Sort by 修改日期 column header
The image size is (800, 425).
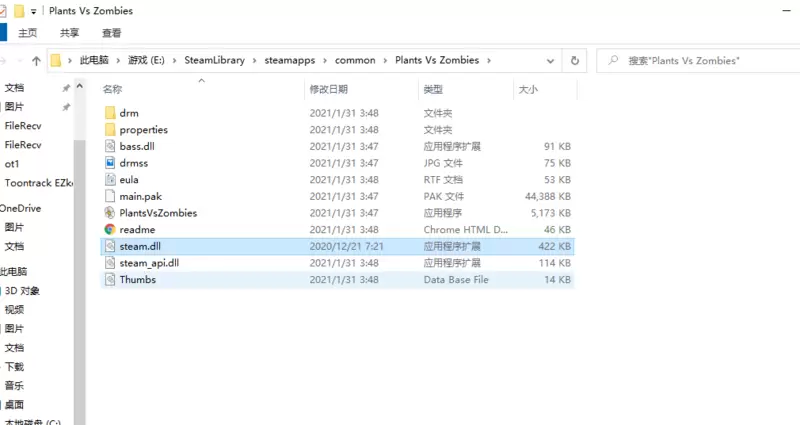coord(328,89)
